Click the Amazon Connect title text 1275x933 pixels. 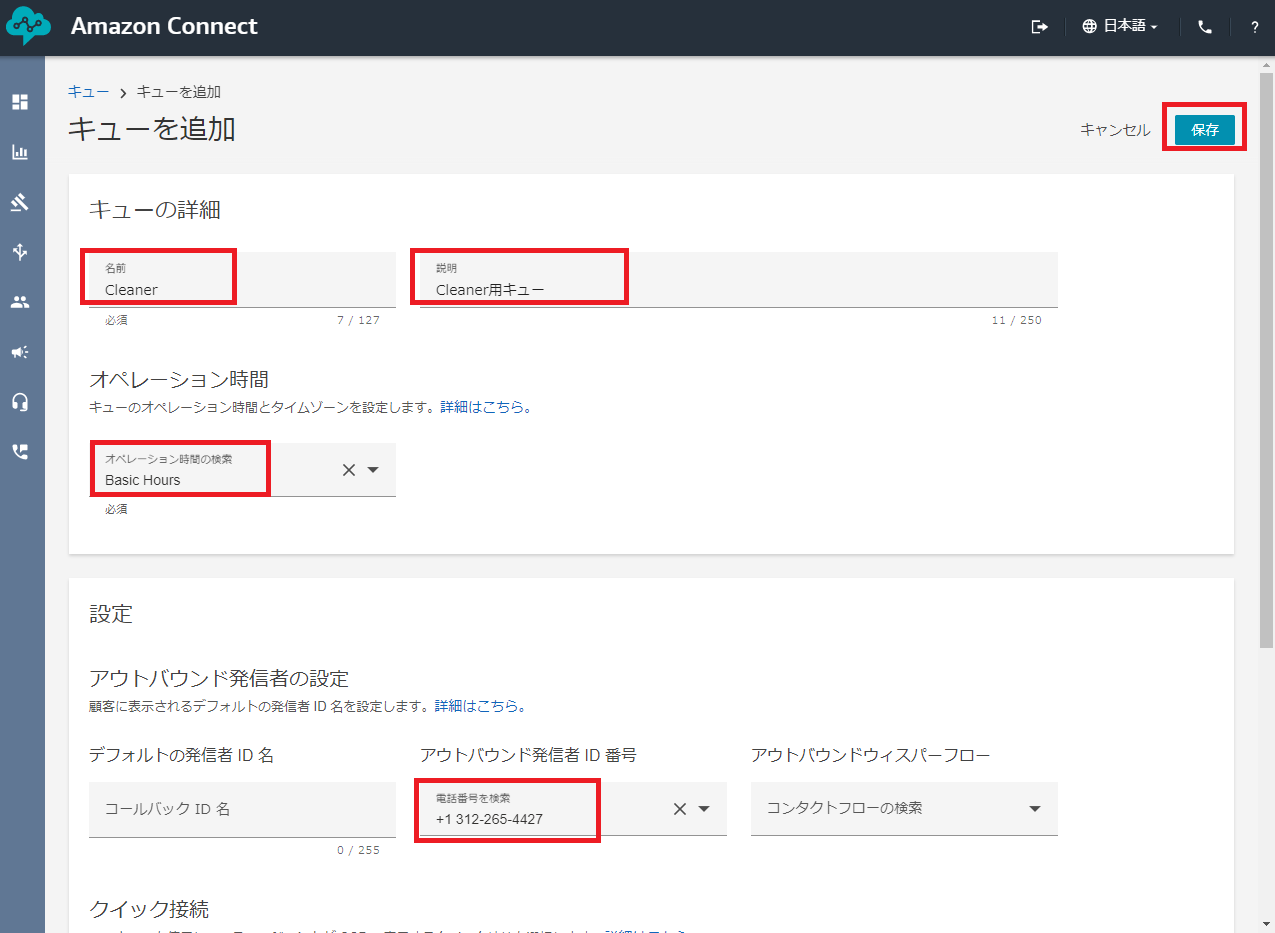coord(164,27)
